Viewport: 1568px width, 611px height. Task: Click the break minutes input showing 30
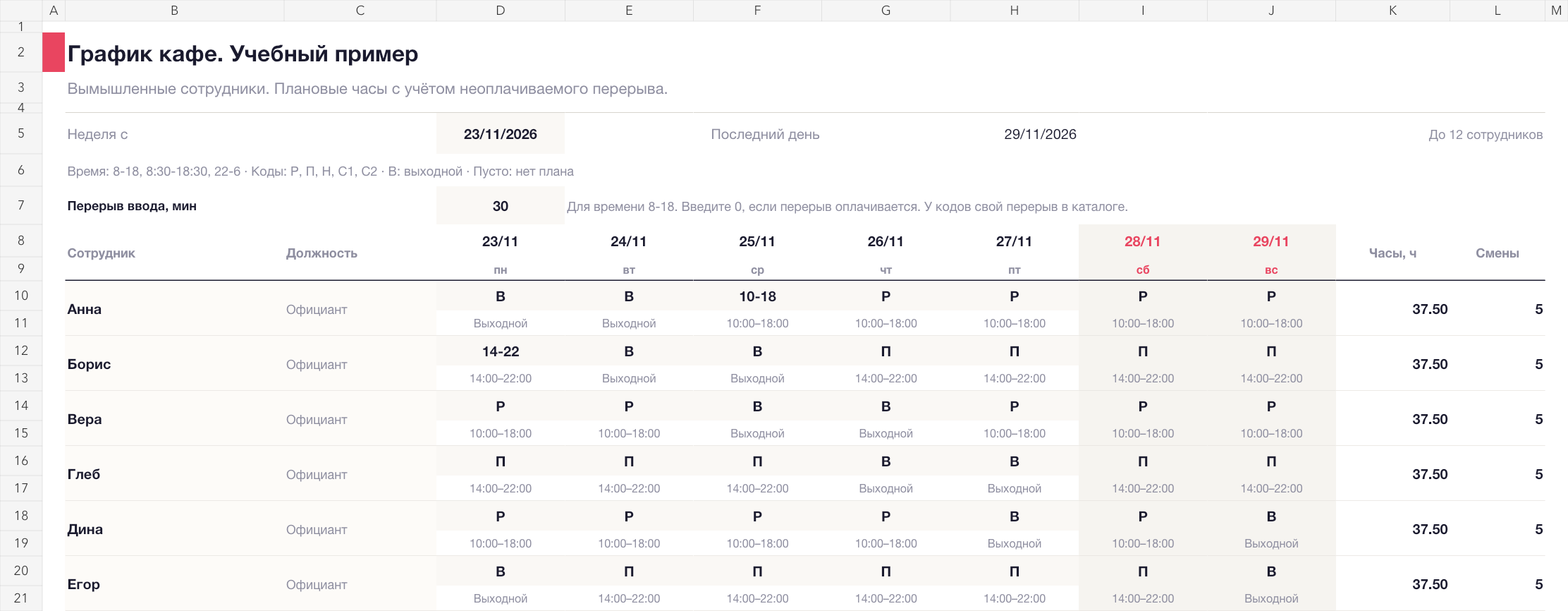(500, 206)
